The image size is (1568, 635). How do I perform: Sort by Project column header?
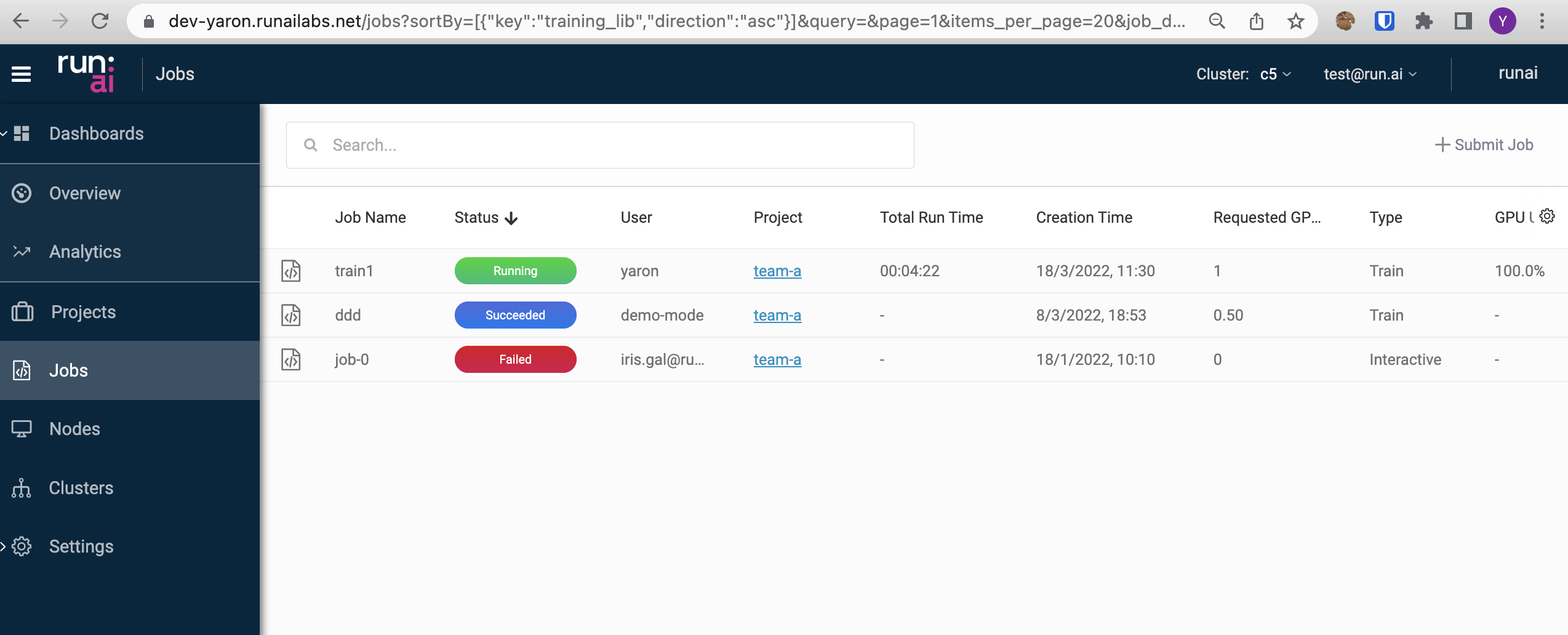[x=778, y=217]
